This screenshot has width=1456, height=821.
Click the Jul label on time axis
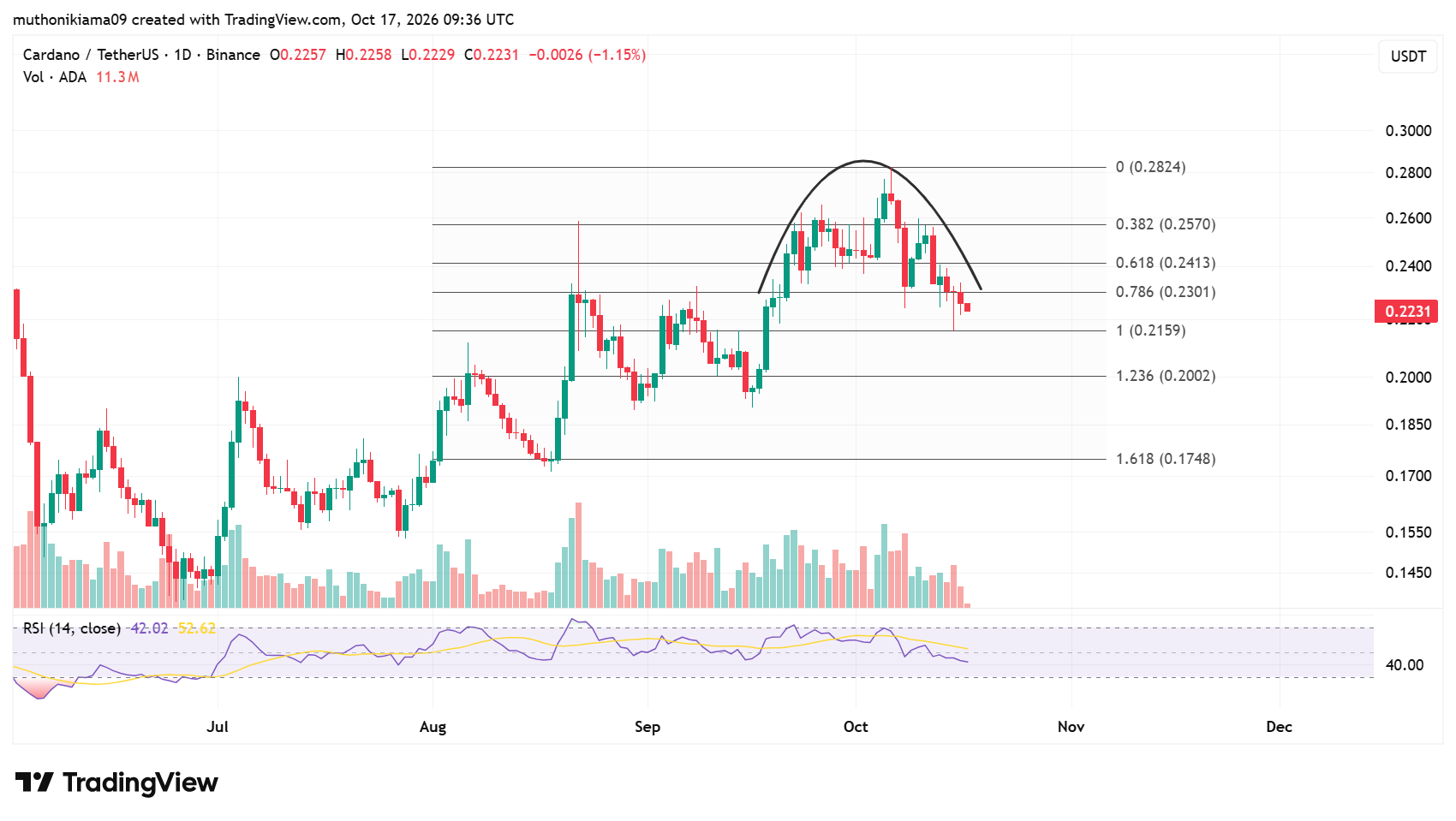[218, 727]
